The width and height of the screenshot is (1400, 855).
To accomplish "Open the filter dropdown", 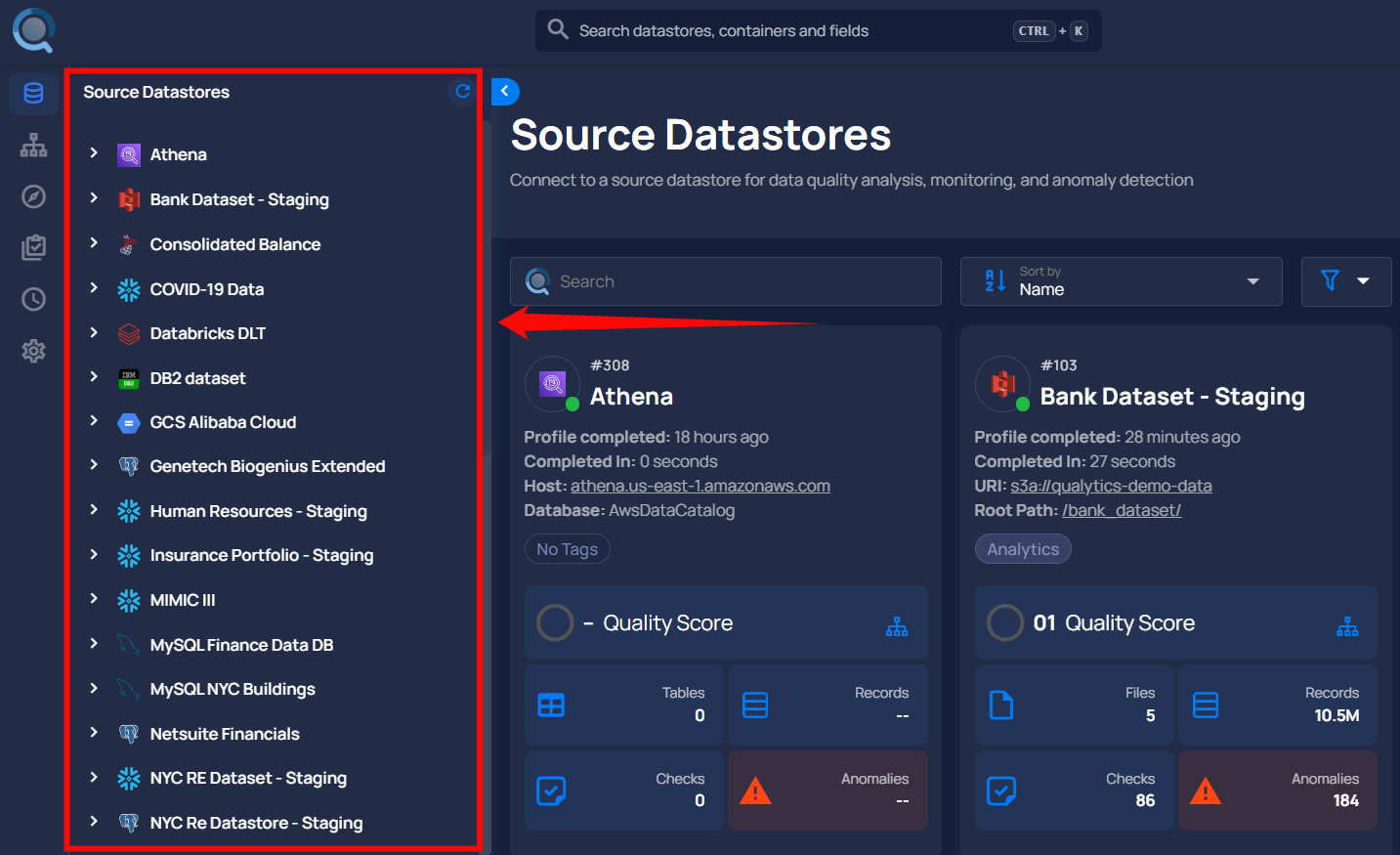I will click(x=1345, y=281).
